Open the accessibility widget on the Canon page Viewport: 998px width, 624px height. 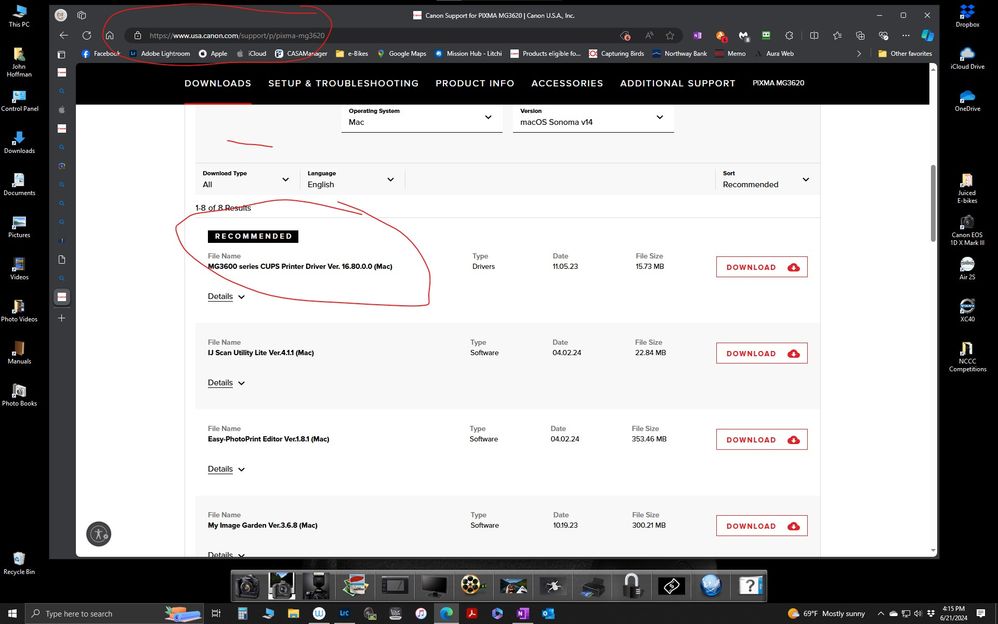coord(98,534)
